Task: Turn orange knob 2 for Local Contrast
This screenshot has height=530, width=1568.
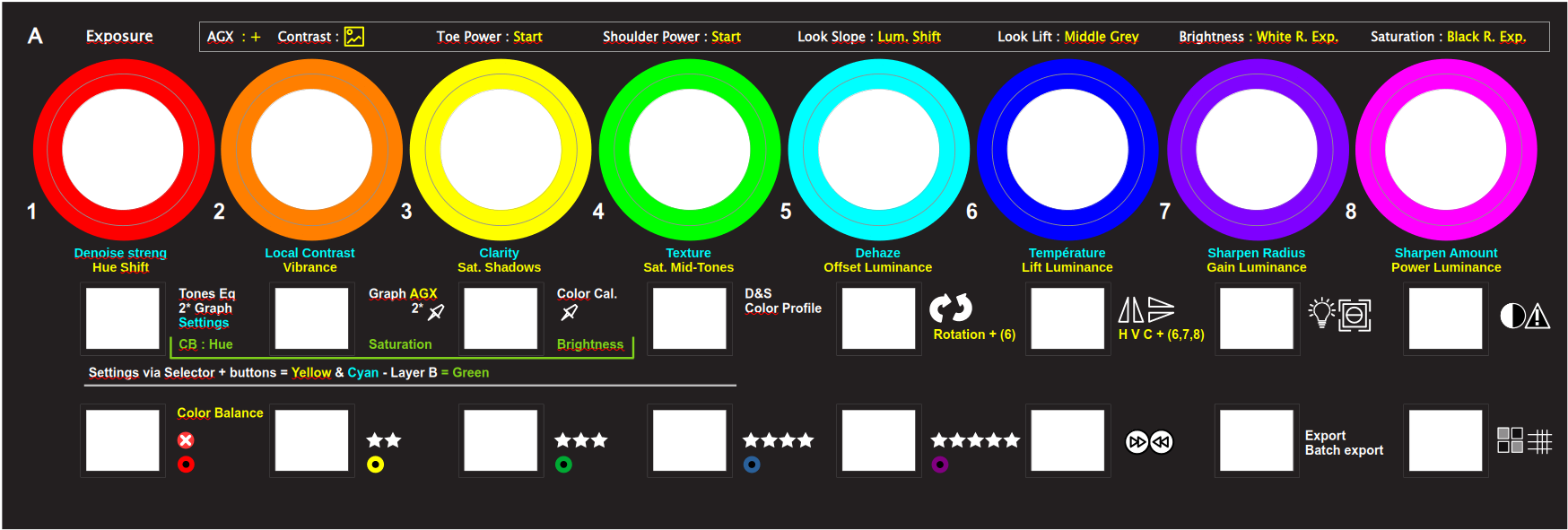Action: [312, 150]
